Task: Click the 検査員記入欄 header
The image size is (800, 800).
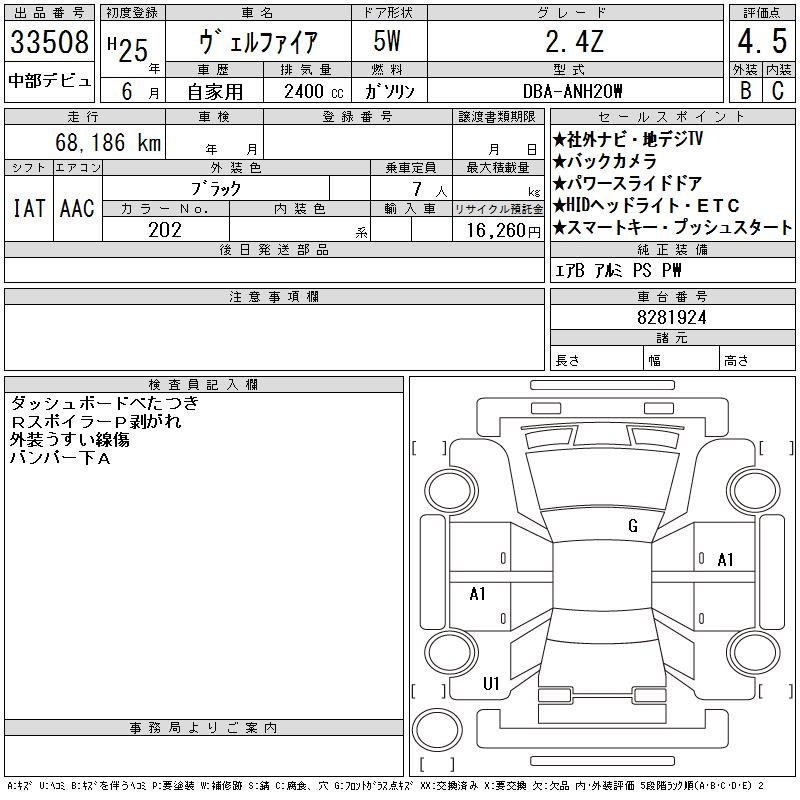Action: tap(204, 384)
